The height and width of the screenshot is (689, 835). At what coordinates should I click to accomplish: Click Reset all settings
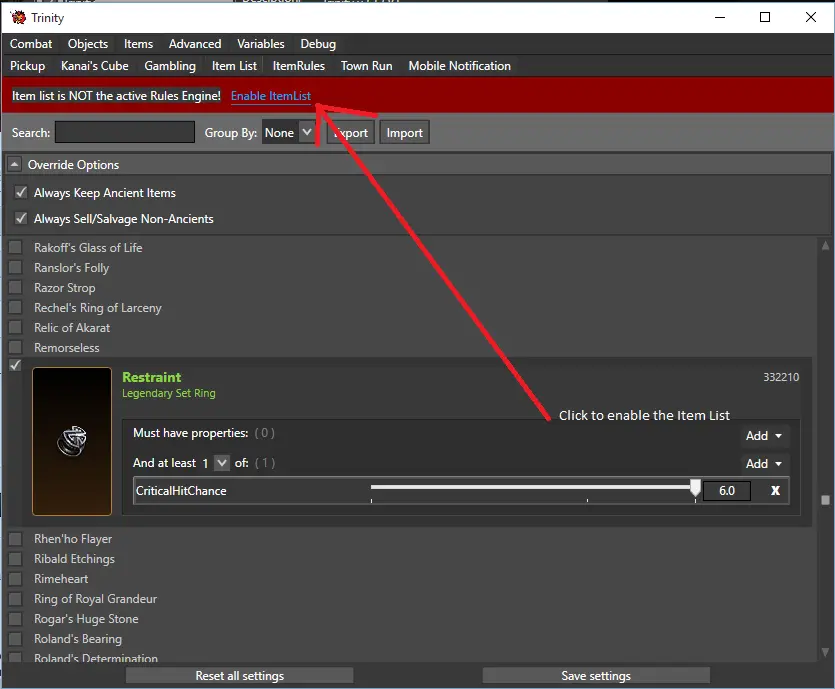[x=240, y=676]
